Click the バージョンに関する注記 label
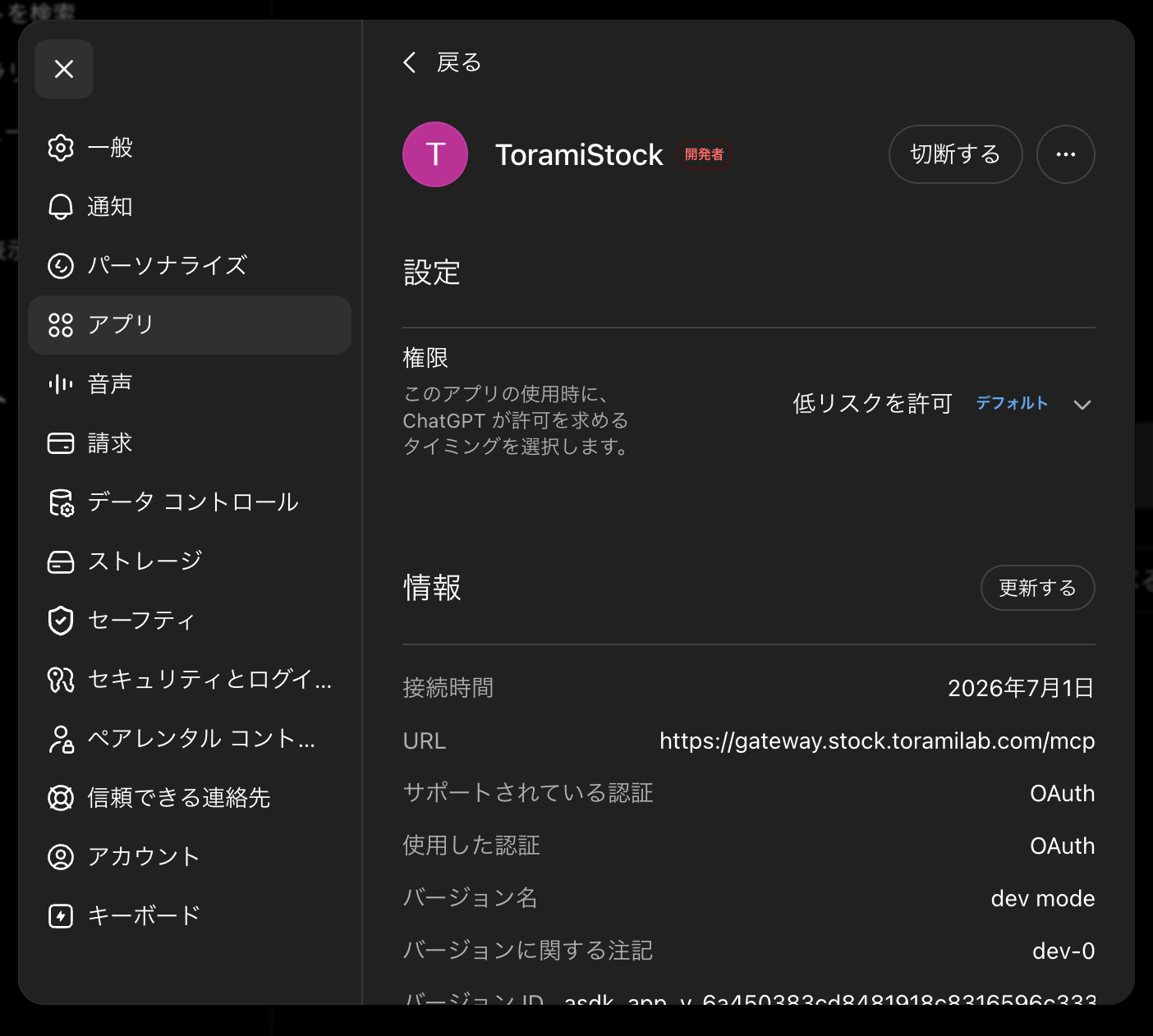 (528, 951)
